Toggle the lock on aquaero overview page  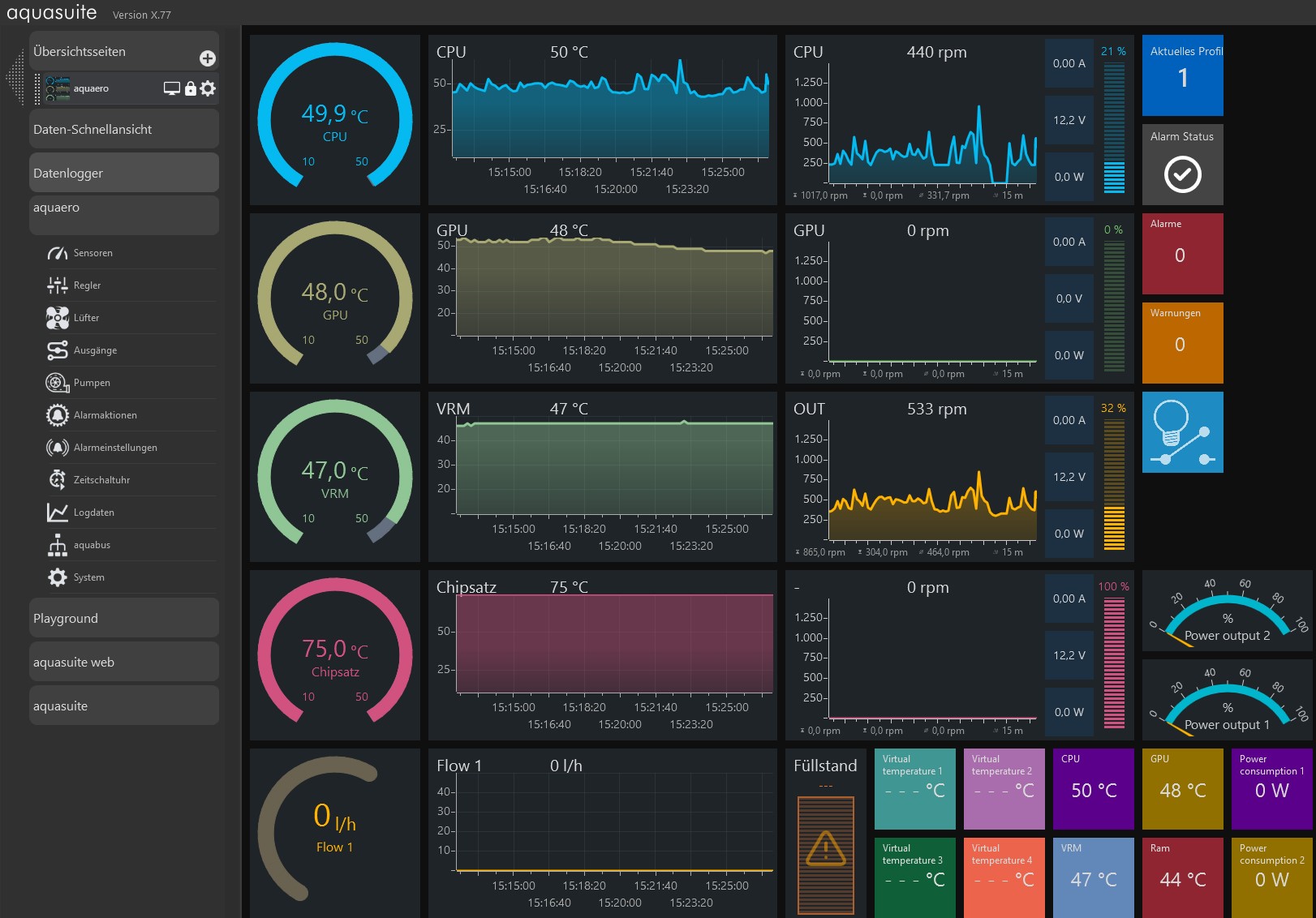point(190,88)
